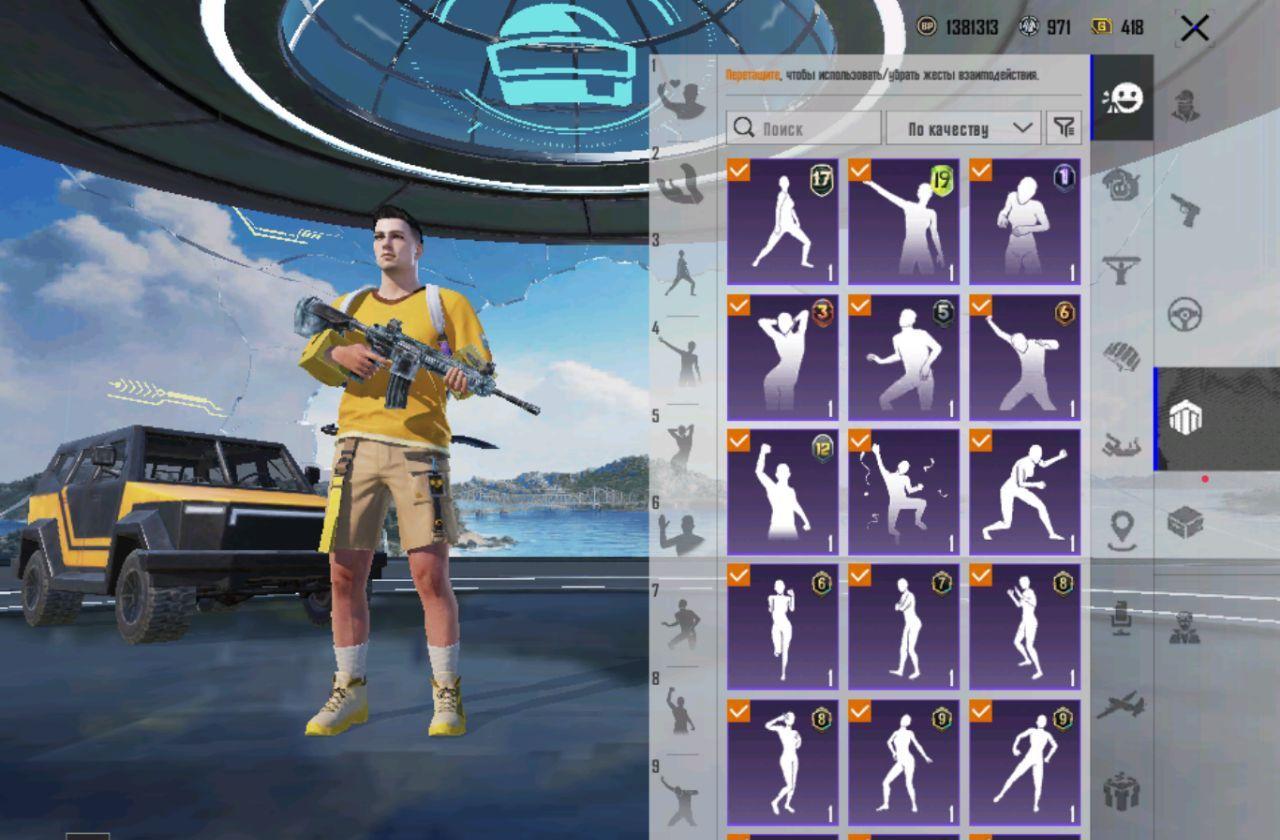
Task: Click the orange word Перетащите in the hint
Action: click(x=753, y=75)
